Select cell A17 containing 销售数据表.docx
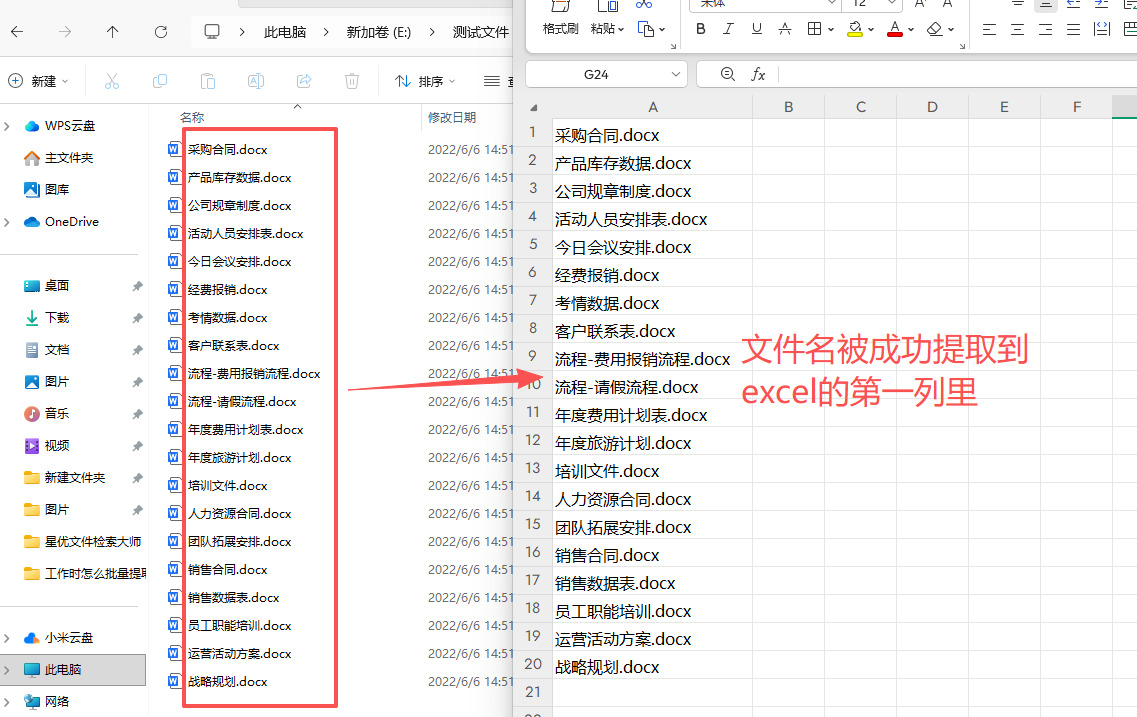Viewport: 1137px width, 717px height. tap(653, 583)
